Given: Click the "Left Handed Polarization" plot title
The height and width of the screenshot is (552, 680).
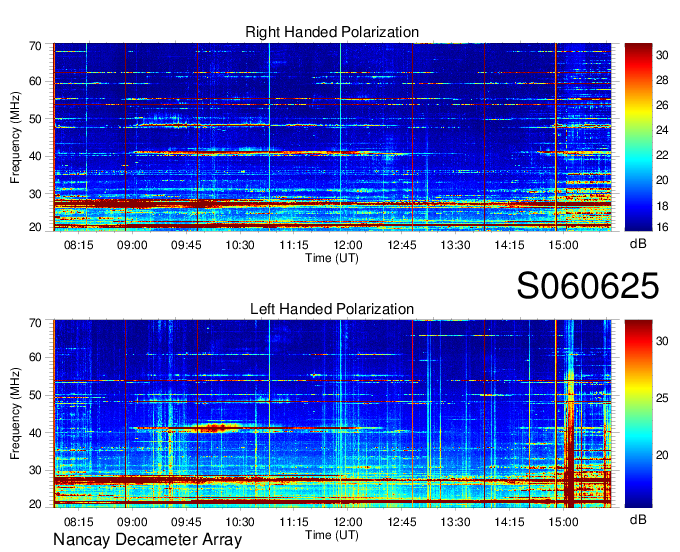Looking at the screenshot, I should 332,309.
